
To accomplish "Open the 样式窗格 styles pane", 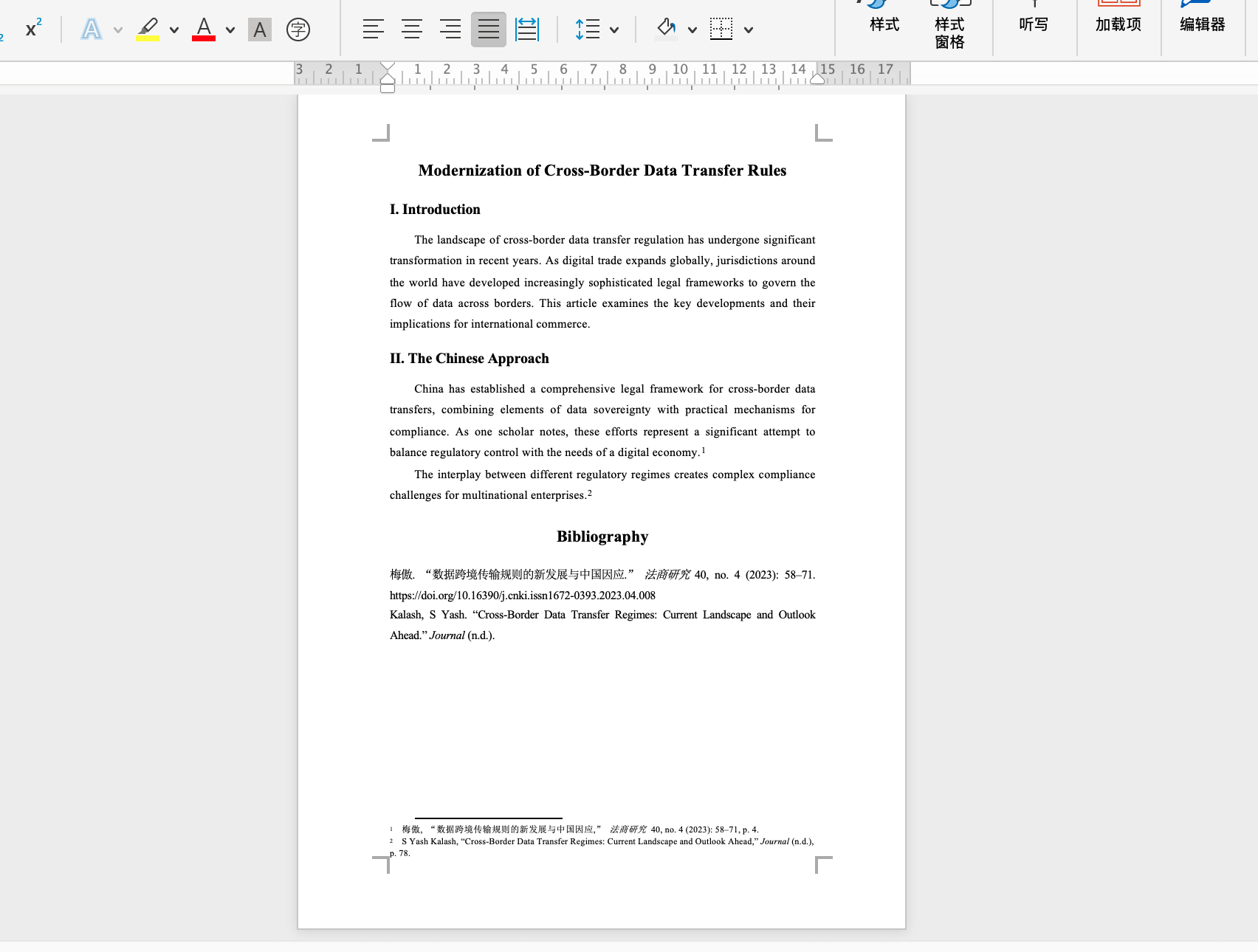I will [949, 25].
